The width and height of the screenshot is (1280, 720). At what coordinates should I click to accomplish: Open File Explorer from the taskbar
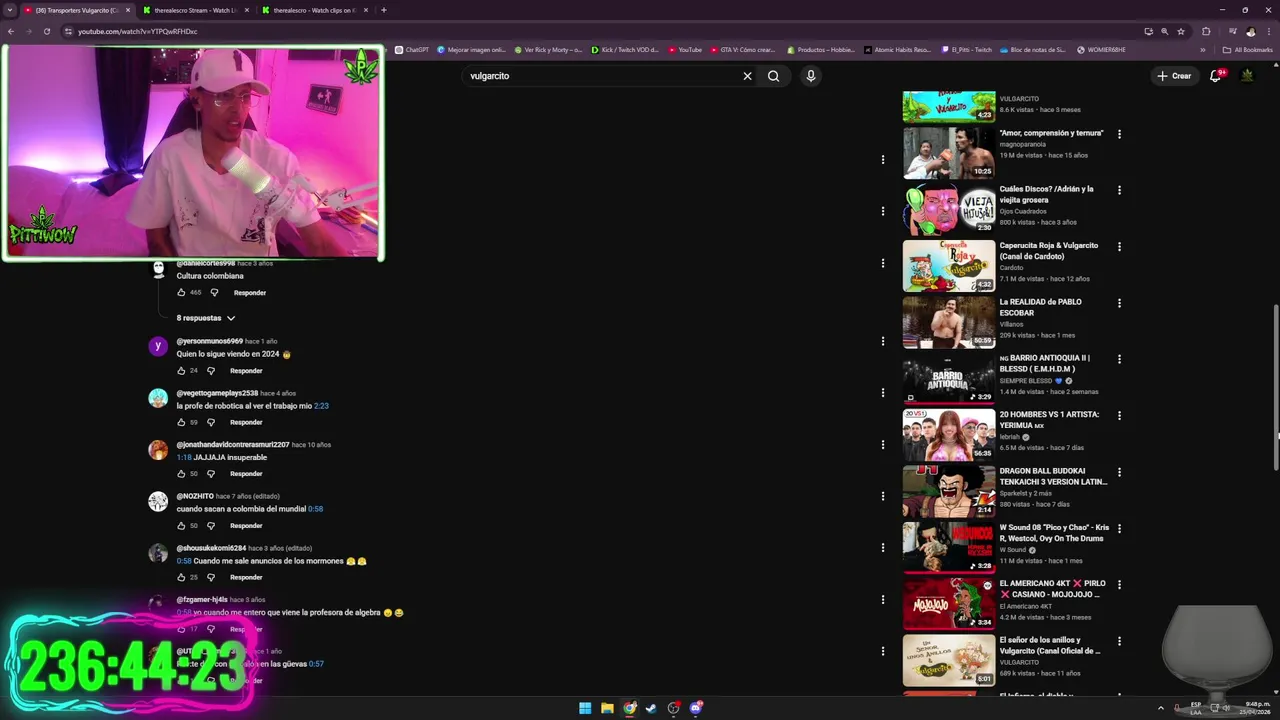click(607, 708)
